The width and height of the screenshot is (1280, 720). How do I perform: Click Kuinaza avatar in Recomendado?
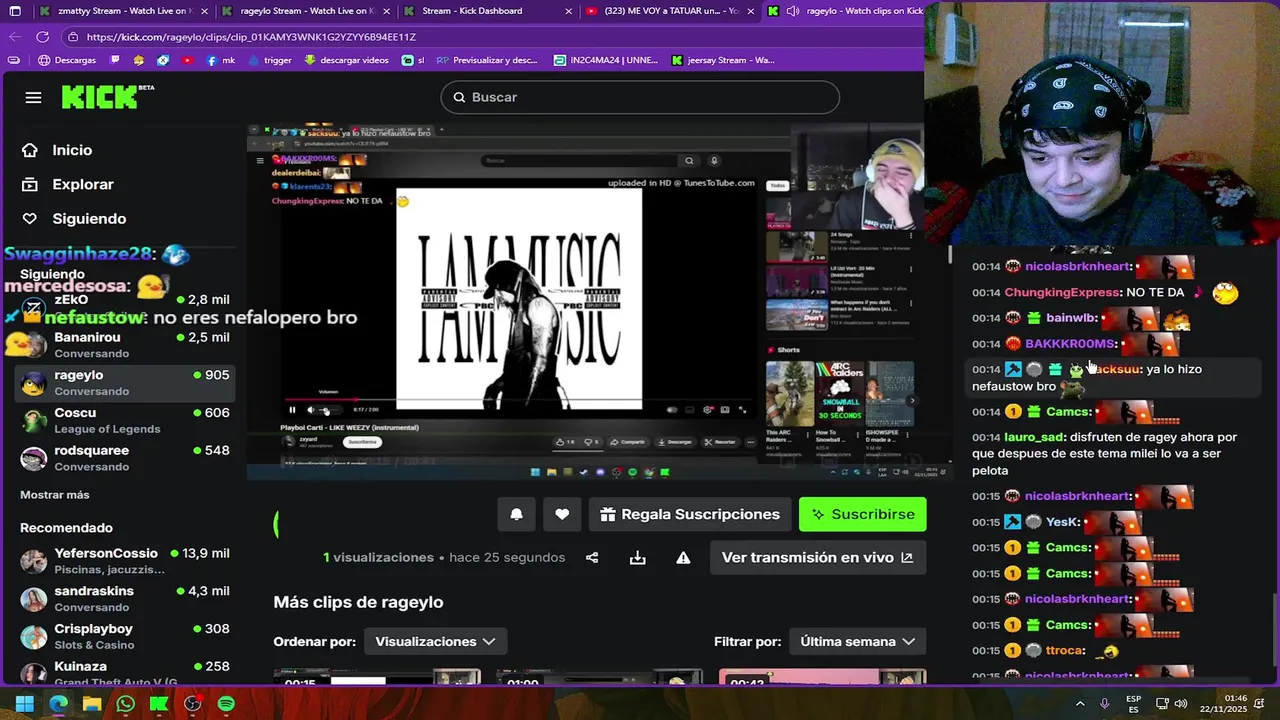34,673
